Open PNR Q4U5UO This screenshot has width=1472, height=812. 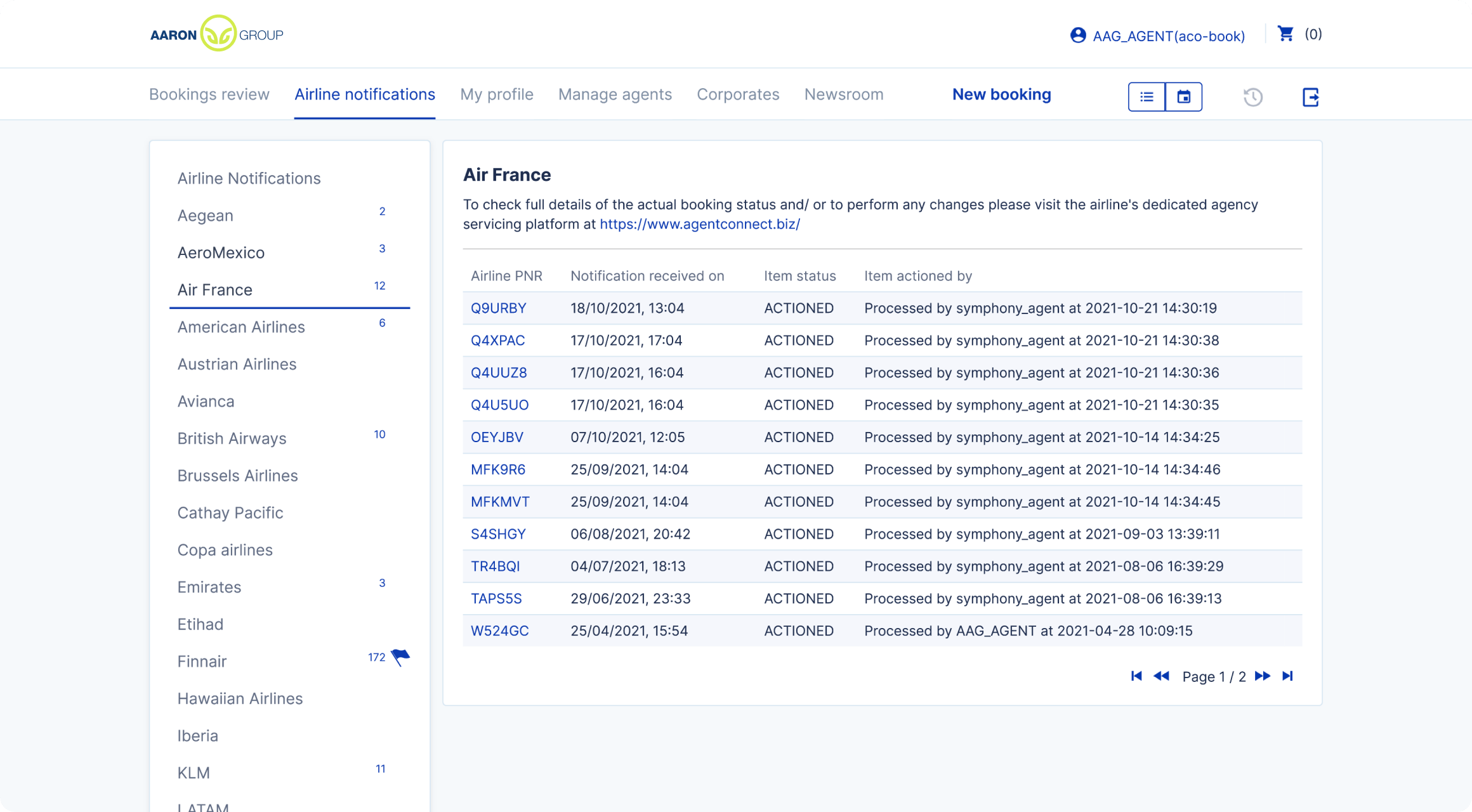tap(500, 405)
